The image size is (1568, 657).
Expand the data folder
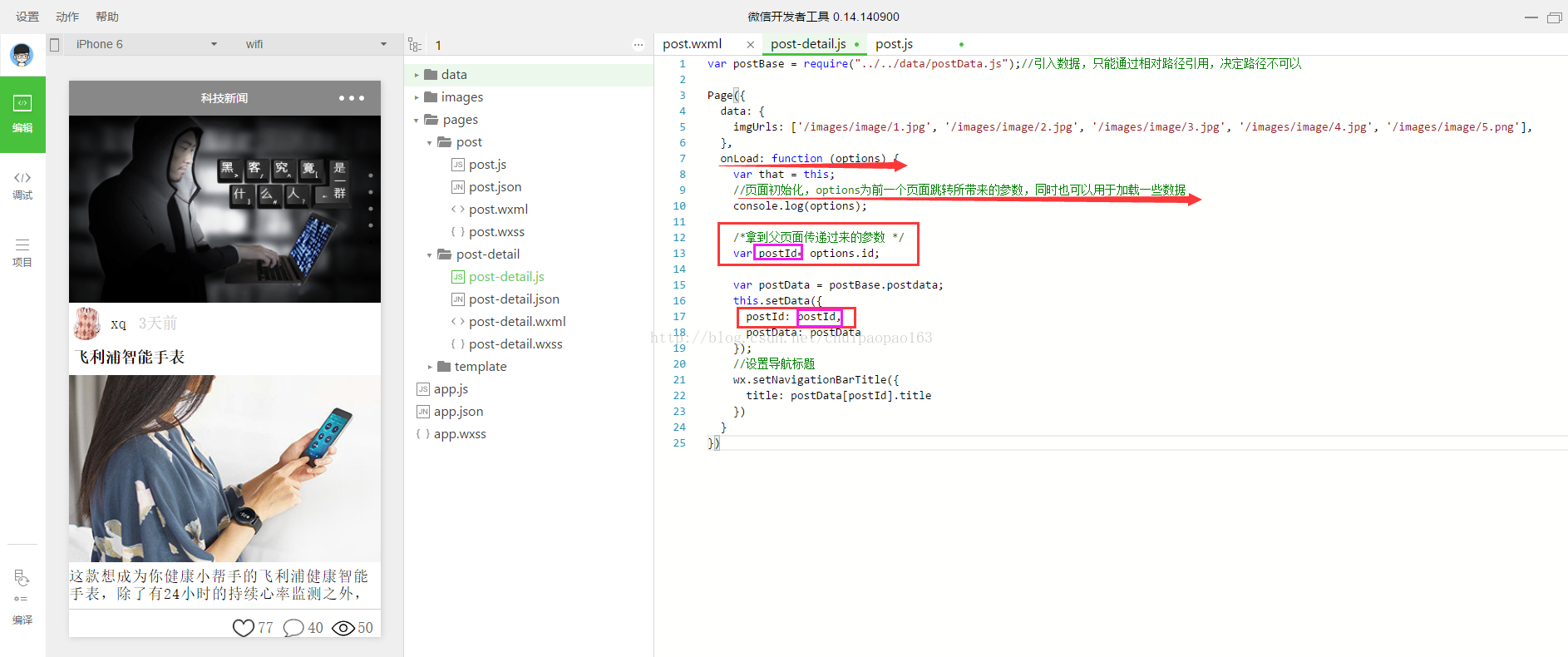tap(417, 75)
